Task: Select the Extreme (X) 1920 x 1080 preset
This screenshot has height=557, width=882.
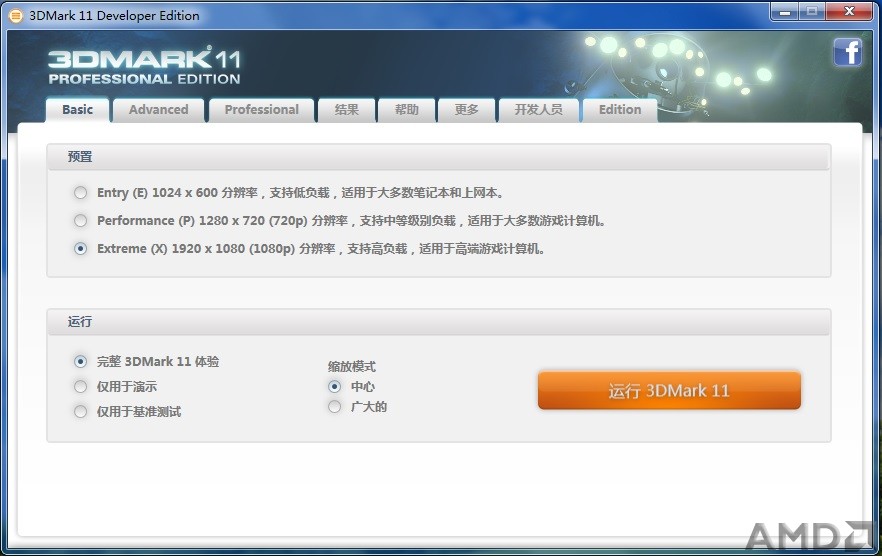Action: [x=80, y=249]
